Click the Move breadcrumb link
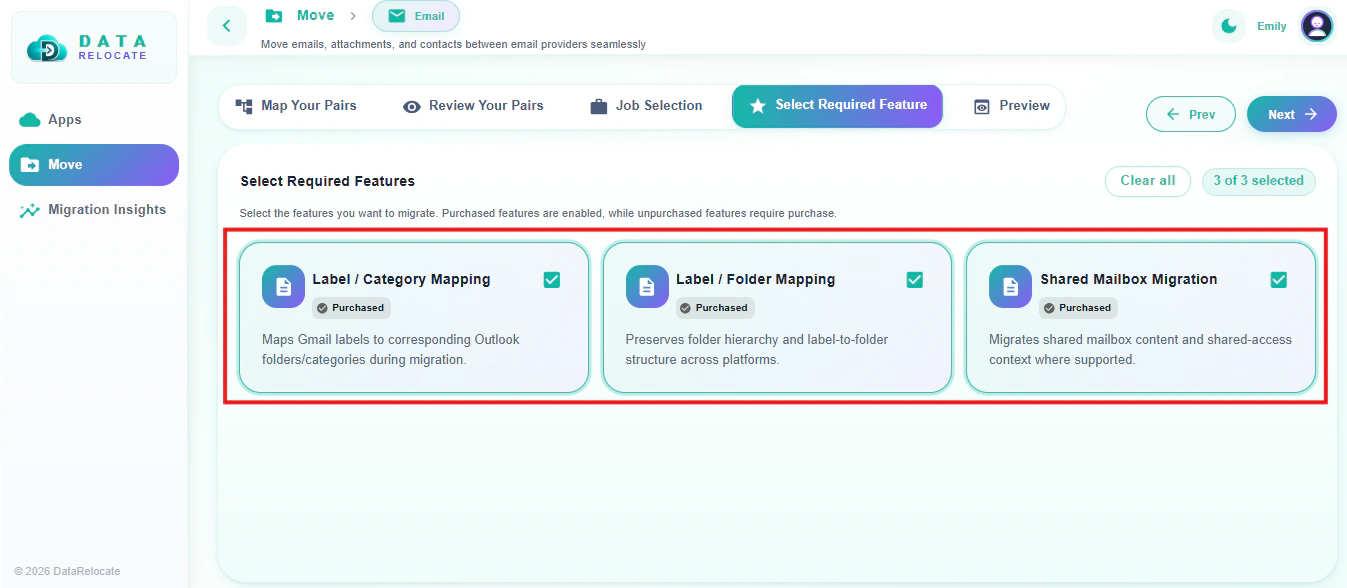 point(316,16)
